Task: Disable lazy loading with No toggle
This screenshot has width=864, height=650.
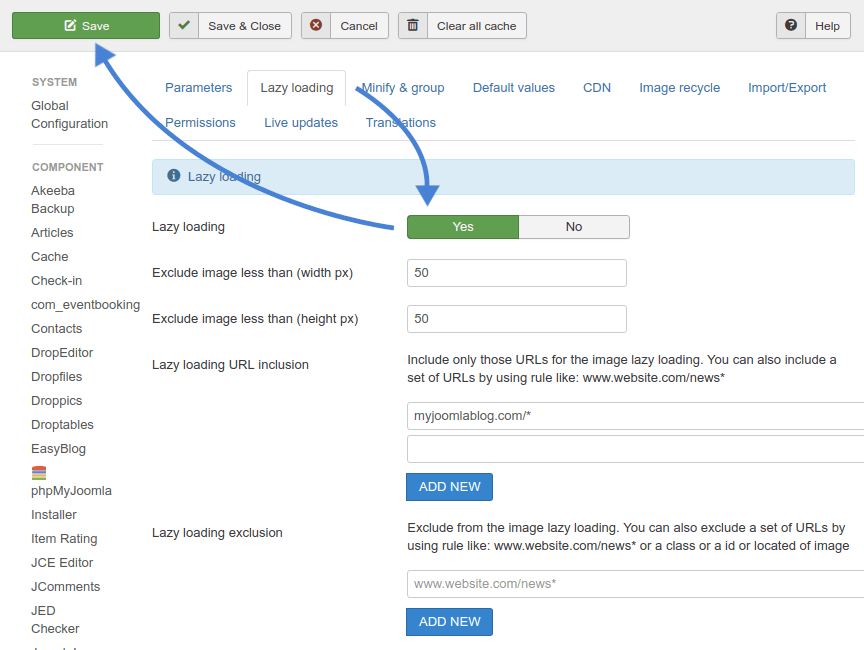Action: [574, 227]
